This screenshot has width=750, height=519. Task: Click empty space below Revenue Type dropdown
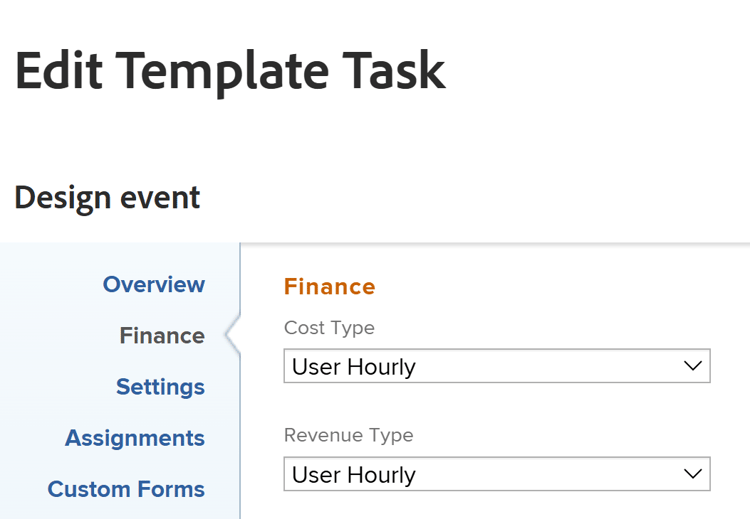(x=496, y=506)
